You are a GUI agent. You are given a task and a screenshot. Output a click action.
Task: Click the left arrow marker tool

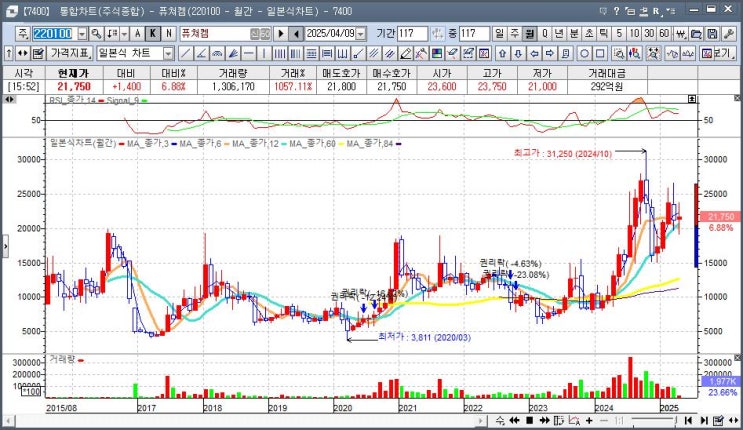click(534, 53)
